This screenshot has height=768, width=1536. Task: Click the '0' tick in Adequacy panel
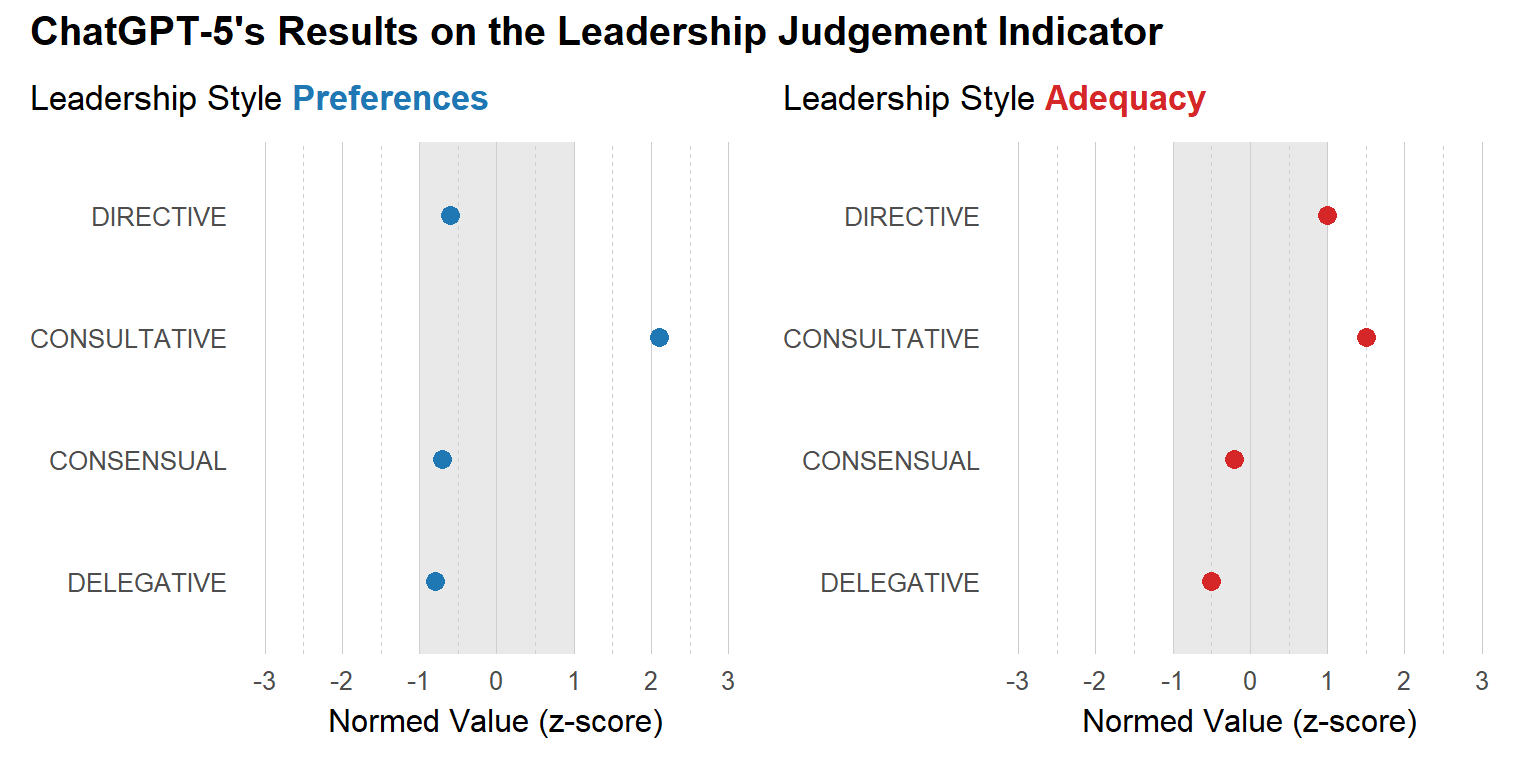click(x=1249, y=682)
